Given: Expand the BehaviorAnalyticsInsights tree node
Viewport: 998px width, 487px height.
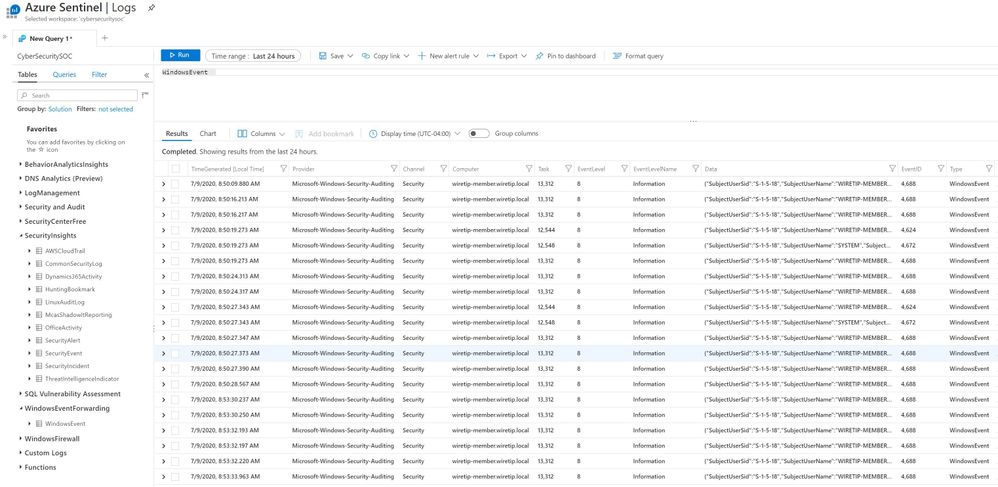Looking at the screenshot, I should [21, 163].
